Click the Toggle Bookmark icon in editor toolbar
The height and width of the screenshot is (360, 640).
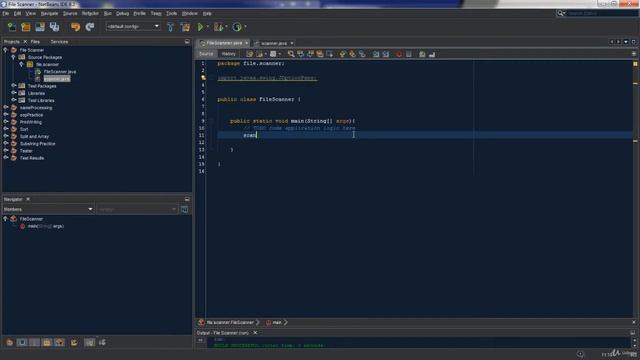point(362,54)
